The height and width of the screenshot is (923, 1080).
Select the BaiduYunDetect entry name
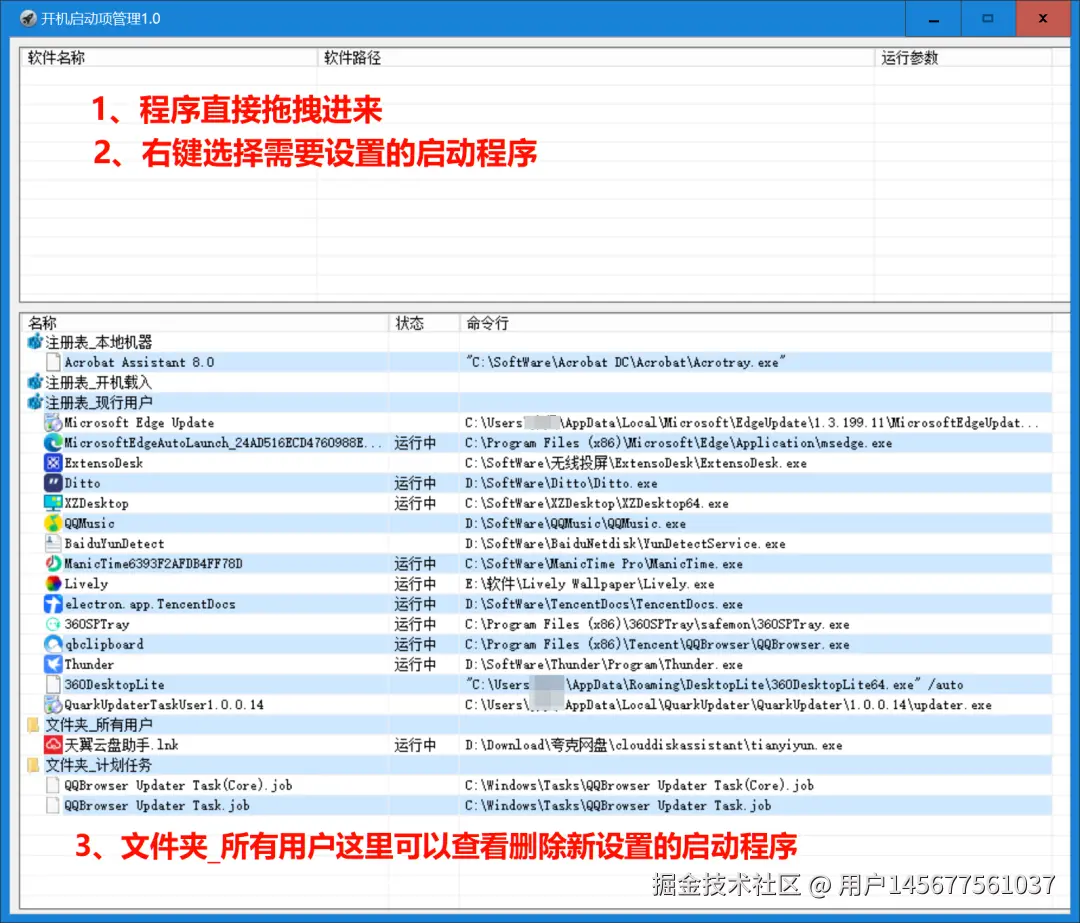point(114,543)
